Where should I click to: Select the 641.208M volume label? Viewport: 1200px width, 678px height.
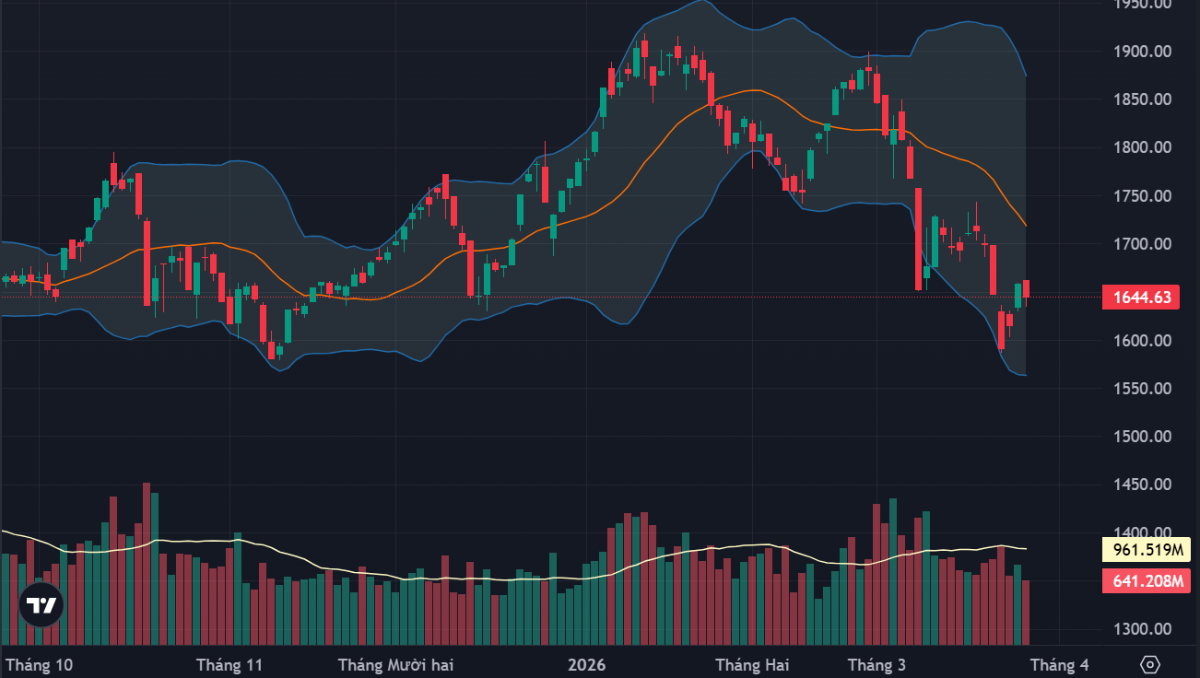click(x=1149, y=580)
